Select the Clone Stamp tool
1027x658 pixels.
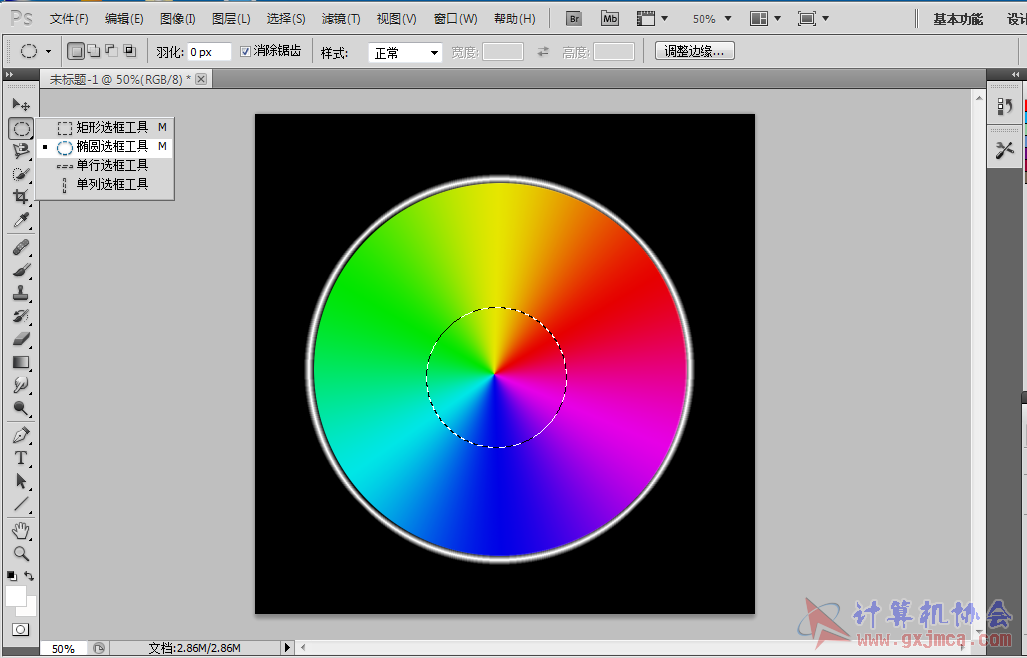coord(21,293)
